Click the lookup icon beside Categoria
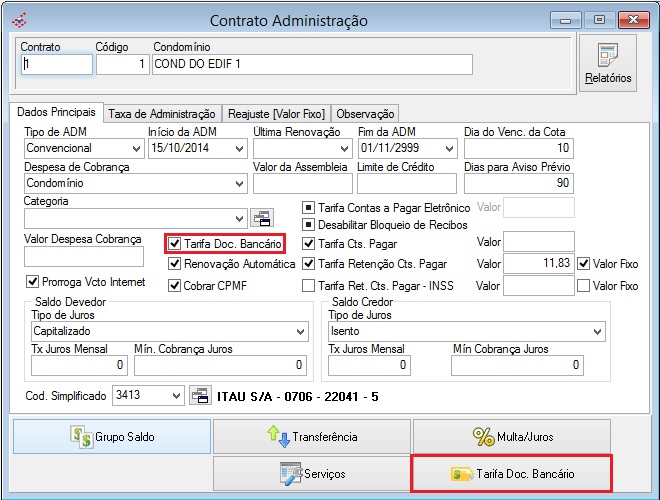Screen dimensions: 660x500 tap(261, 218)
